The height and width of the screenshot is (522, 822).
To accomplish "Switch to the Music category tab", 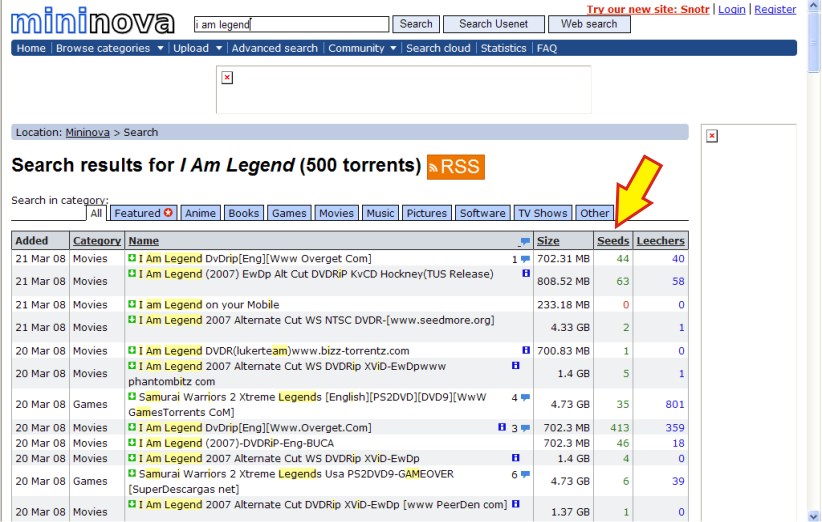I will 381,213.
